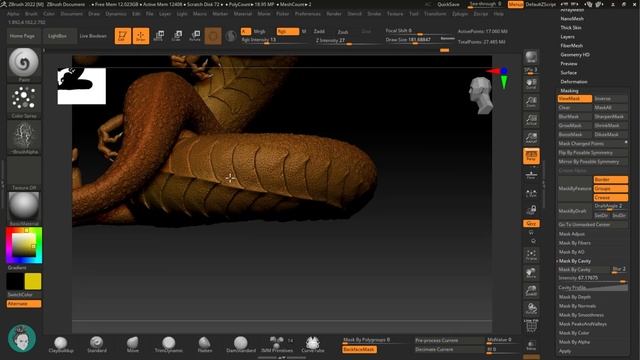The width and height of the screenshot is (640, 360).
Task: Toggle the Alternate color button
Action: 24,304
